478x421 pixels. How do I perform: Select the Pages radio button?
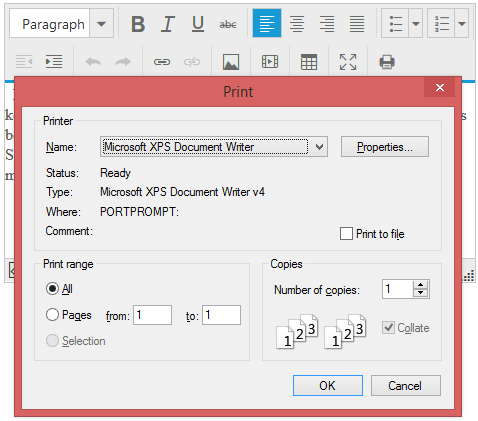[x=52, y=314]
